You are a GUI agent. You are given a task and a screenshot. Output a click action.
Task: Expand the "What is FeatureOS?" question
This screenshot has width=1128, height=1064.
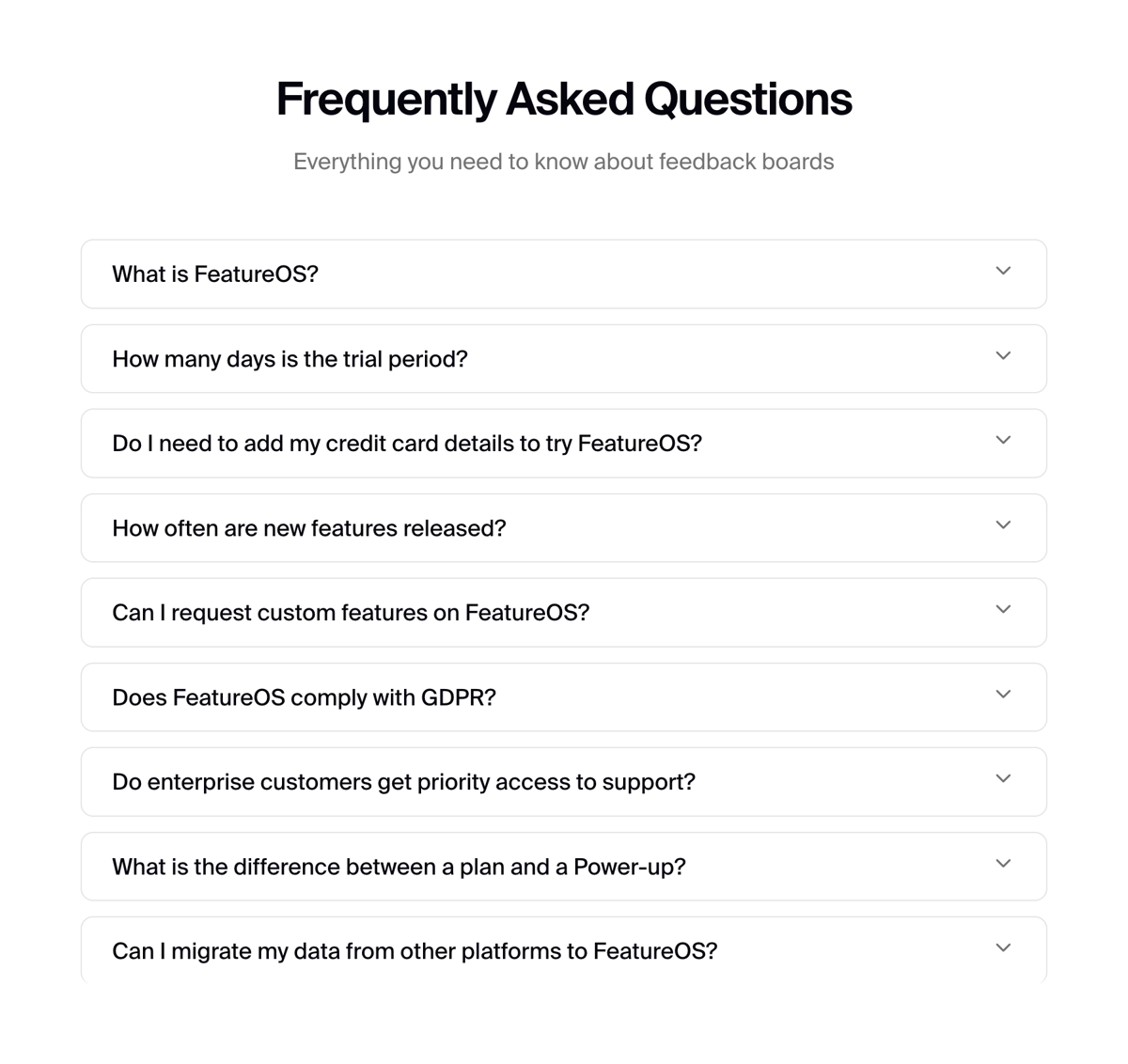click(x=564, y=274)
